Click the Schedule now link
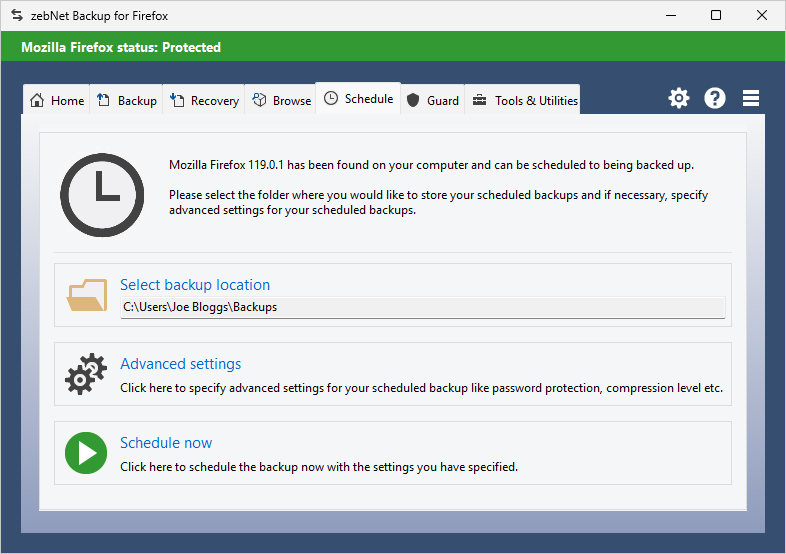The height and width of the screenshot is (554, 786). [166, 443]
